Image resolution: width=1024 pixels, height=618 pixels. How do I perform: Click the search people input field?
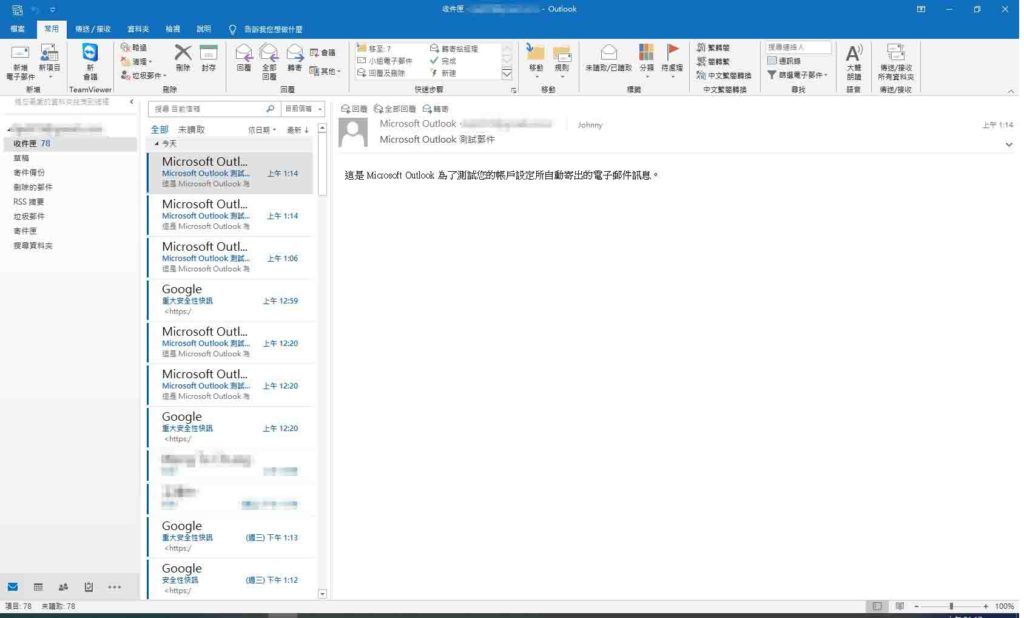coord(798,47)
